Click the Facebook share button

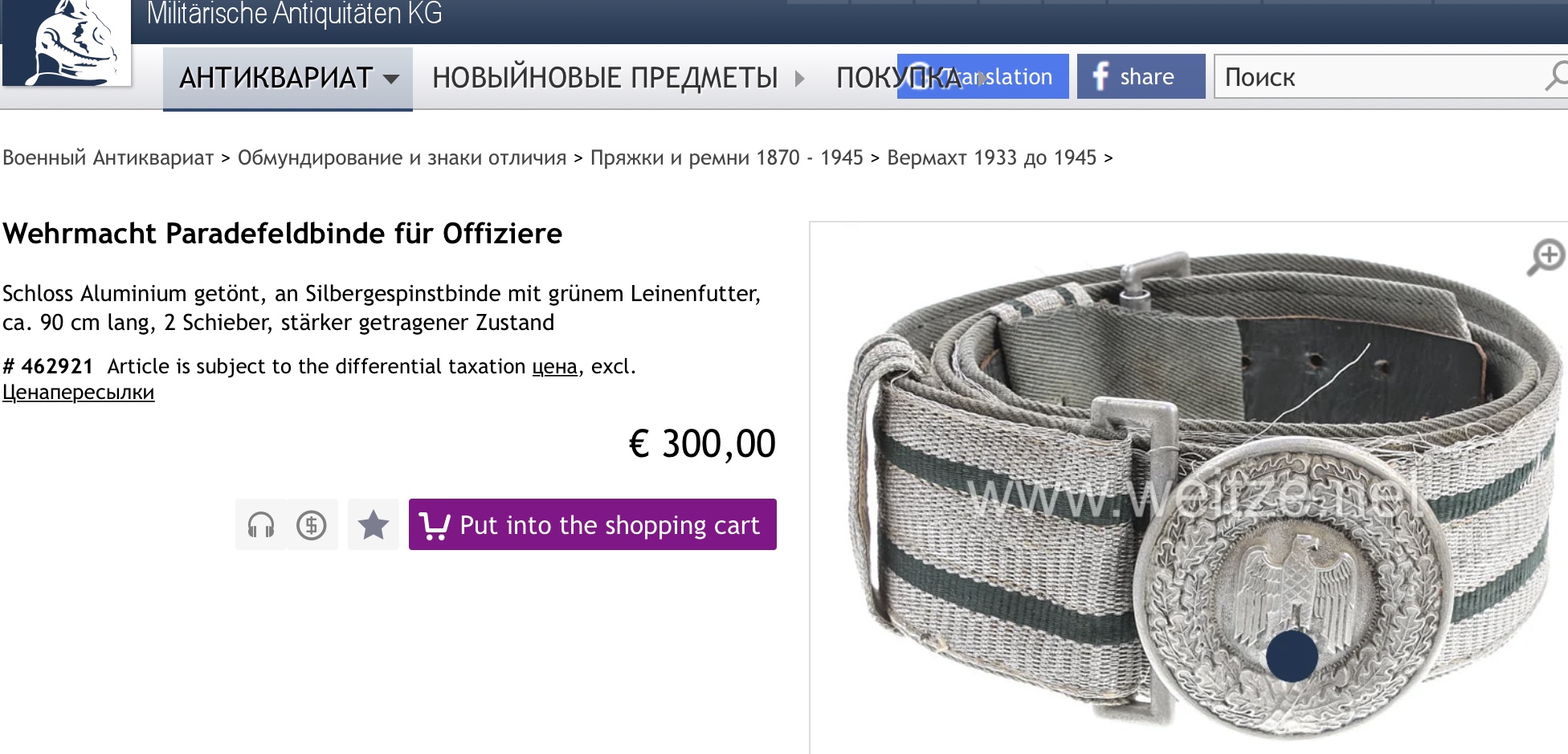(1141, 76)
